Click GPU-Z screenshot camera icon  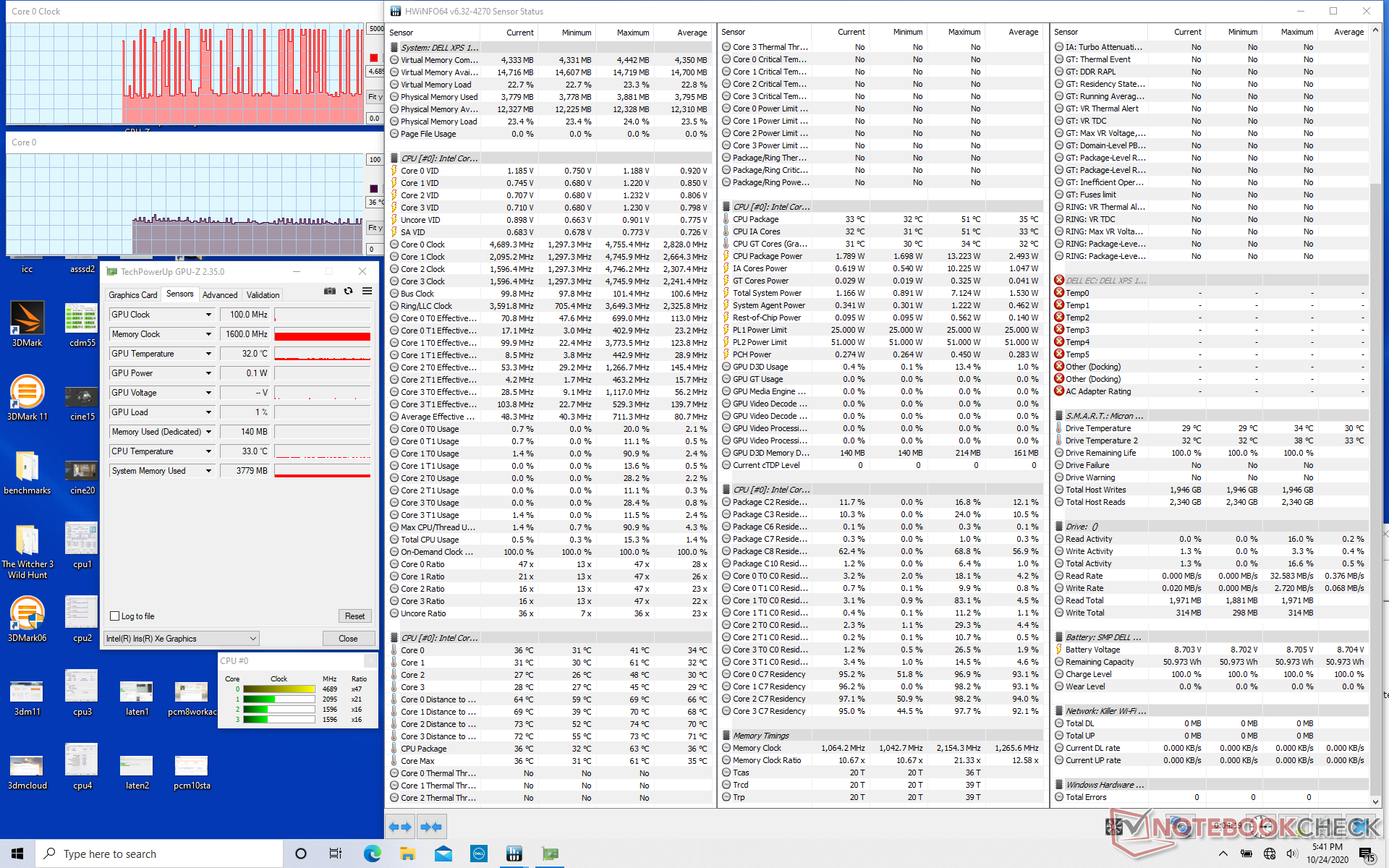coord(330,291)
